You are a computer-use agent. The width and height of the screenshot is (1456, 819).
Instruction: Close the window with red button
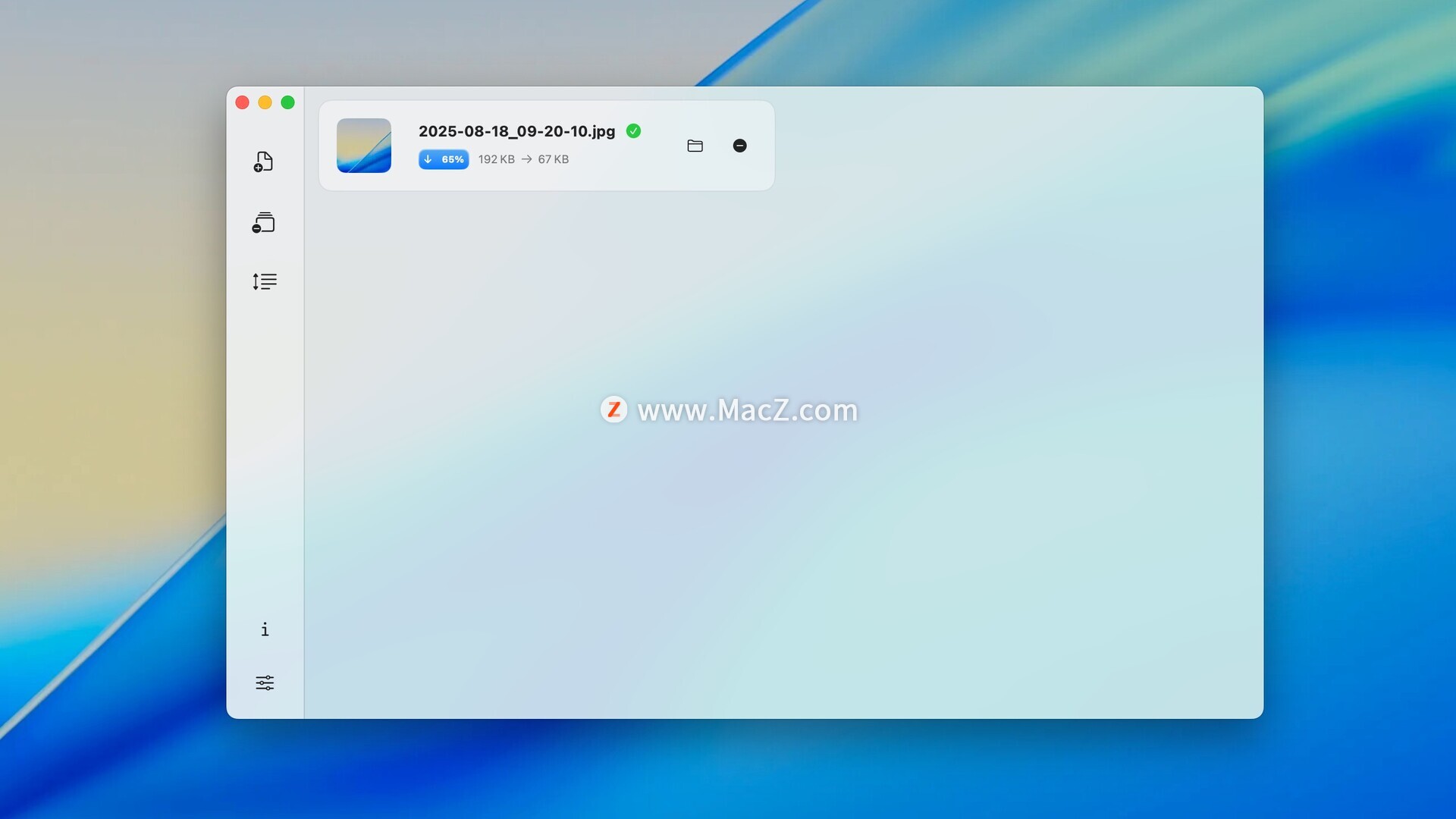(x=243, y=102)
